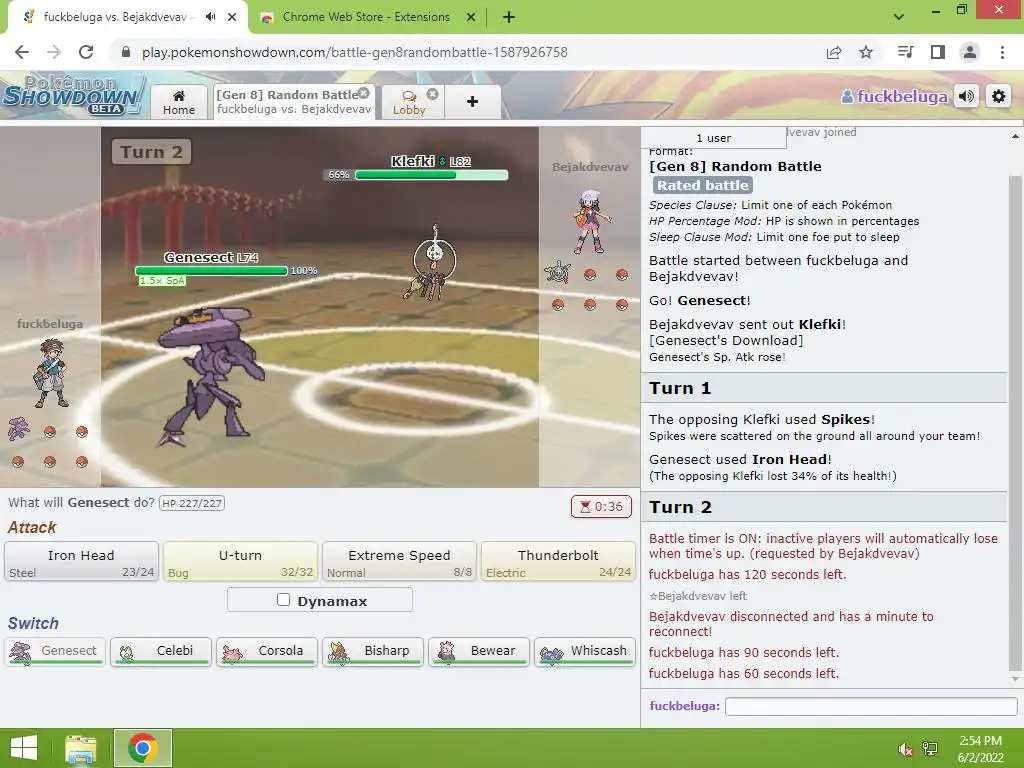Go to the Home tab
1024x768 pixels.
(178, 103)
